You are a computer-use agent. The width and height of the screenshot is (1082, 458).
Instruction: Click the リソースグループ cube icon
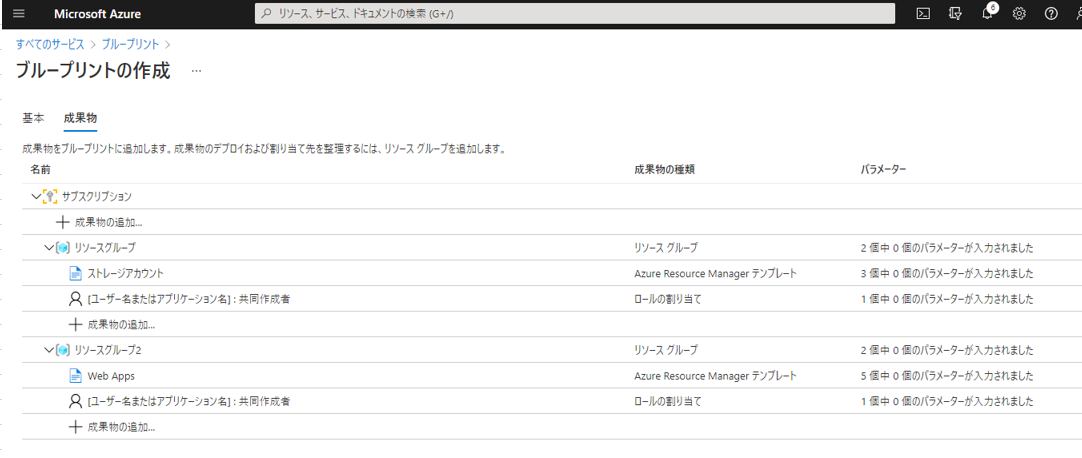point(62,248)
